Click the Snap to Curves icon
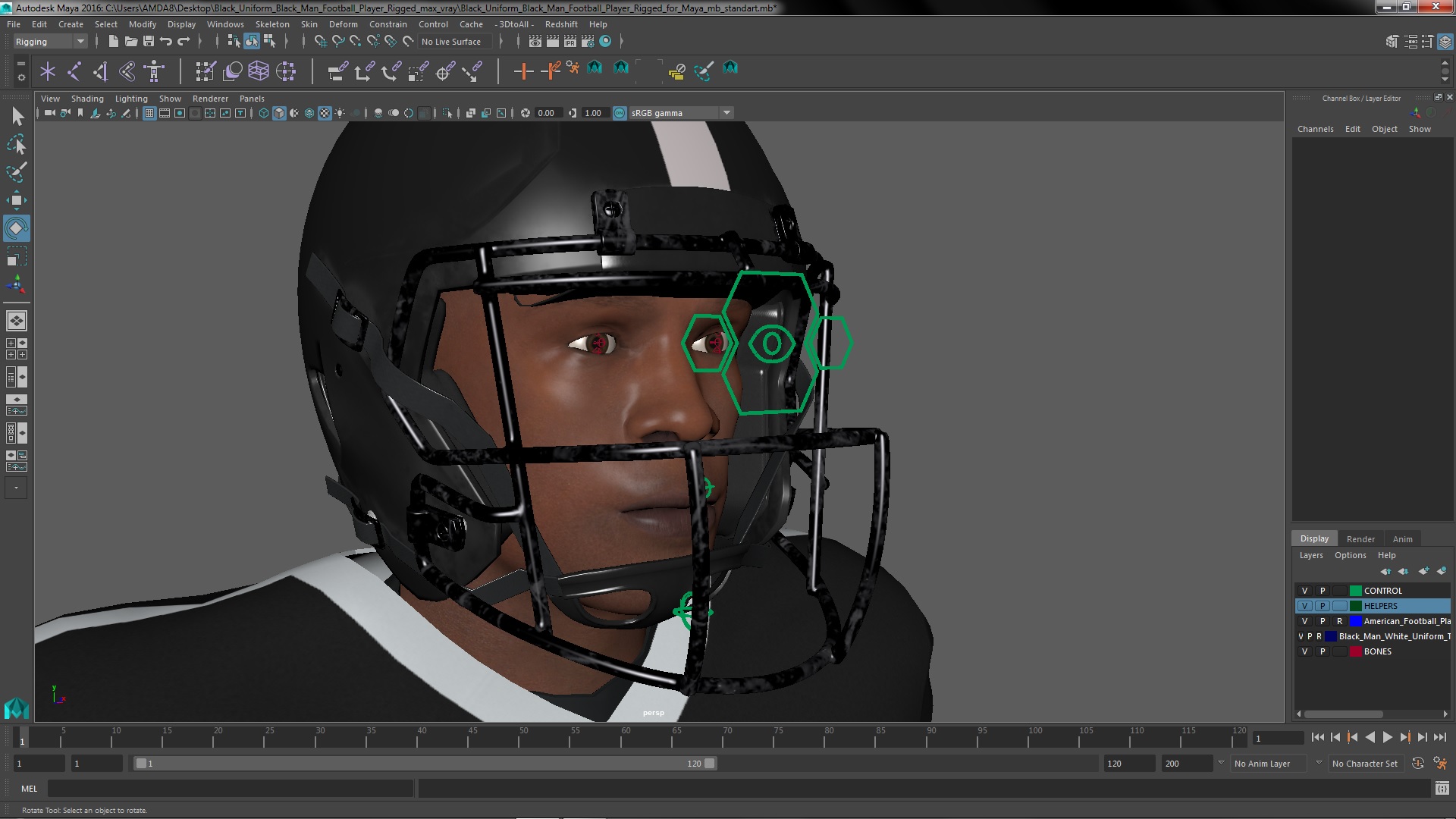 (x=338, y=41)
